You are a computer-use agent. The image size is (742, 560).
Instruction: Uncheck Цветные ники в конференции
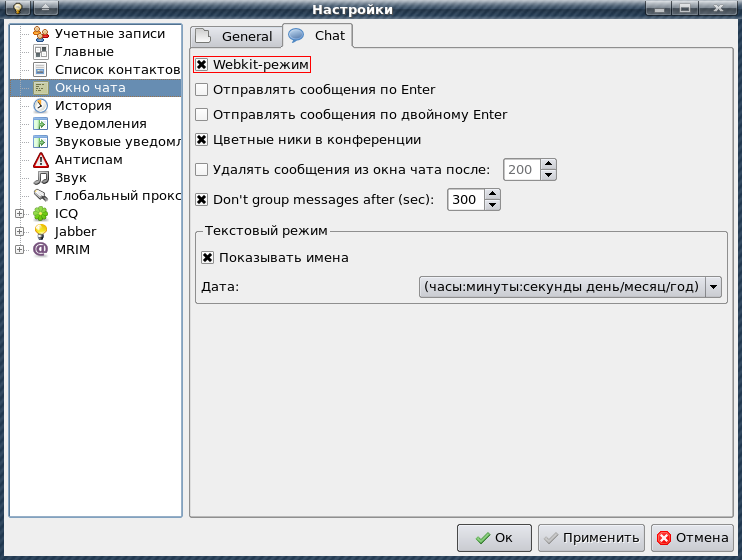(202, 140)
